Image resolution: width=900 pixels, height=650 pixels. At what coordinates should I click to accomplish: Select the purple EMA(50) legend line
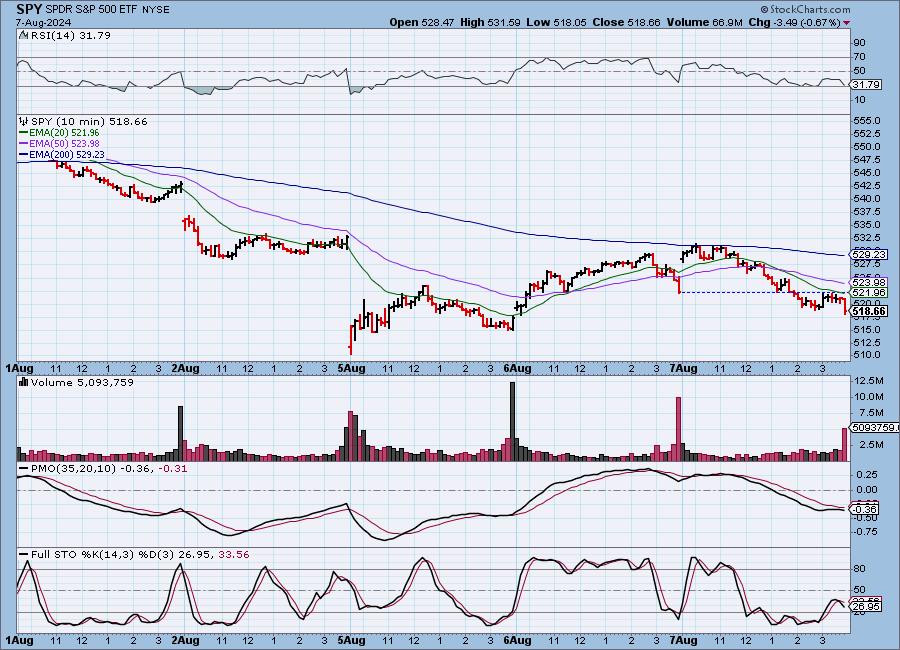(x=24, y=144)
